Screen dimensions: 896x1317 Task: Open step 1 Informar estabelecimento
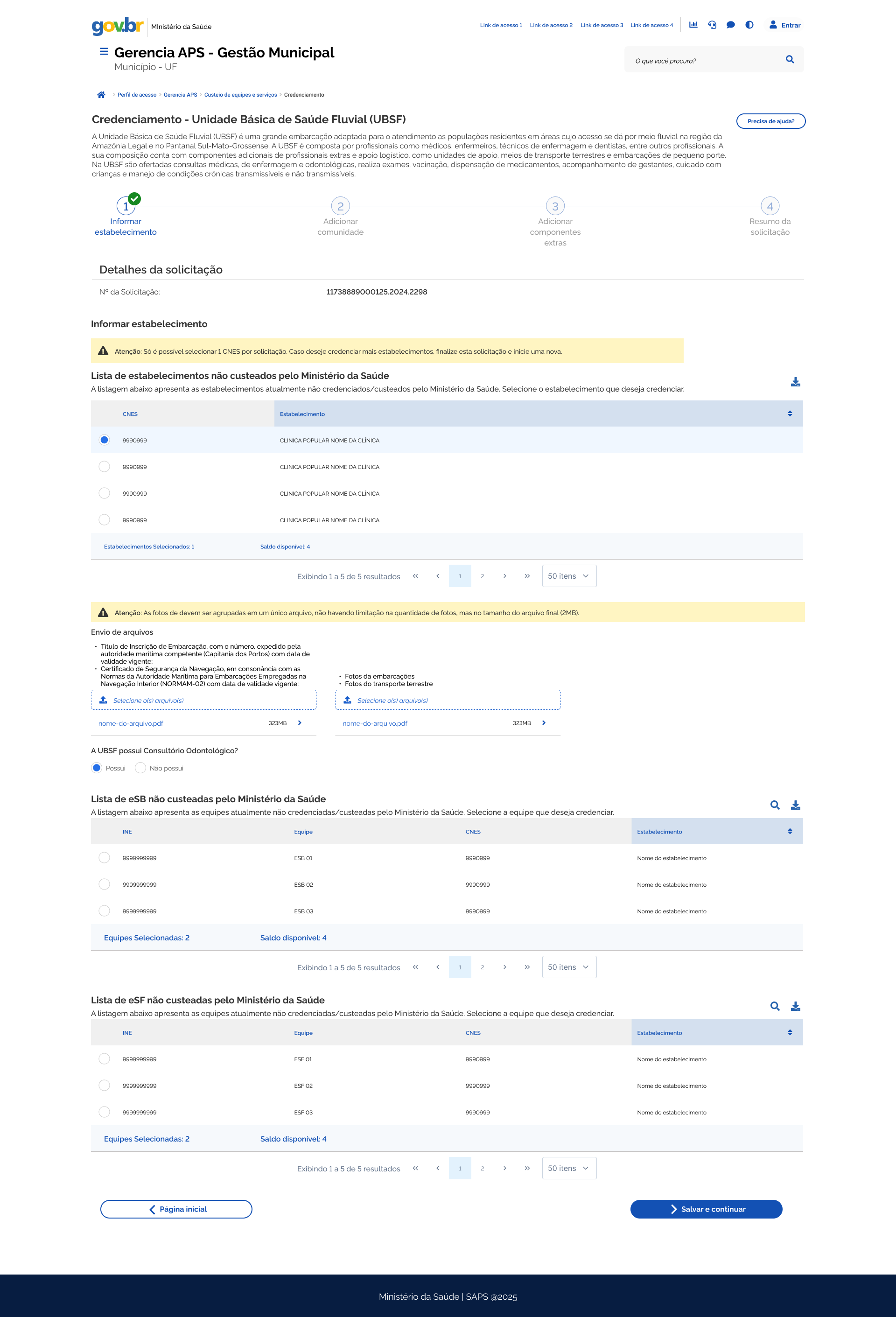click(126, 206)
